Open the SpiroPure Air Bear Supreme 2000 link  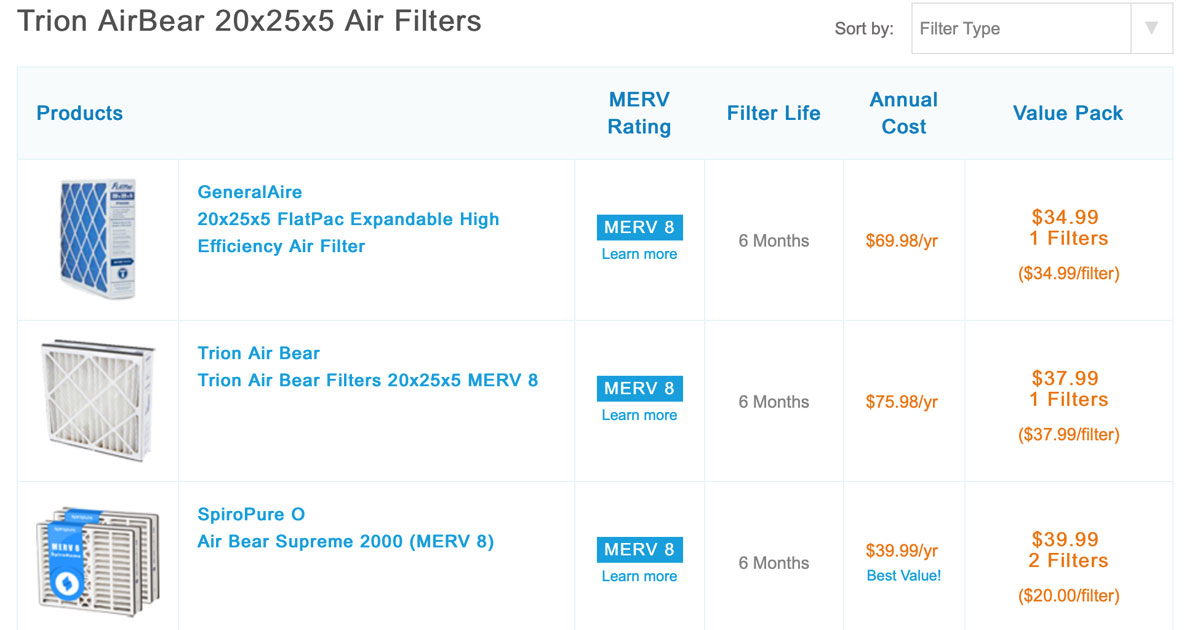(x=344, y=541)
